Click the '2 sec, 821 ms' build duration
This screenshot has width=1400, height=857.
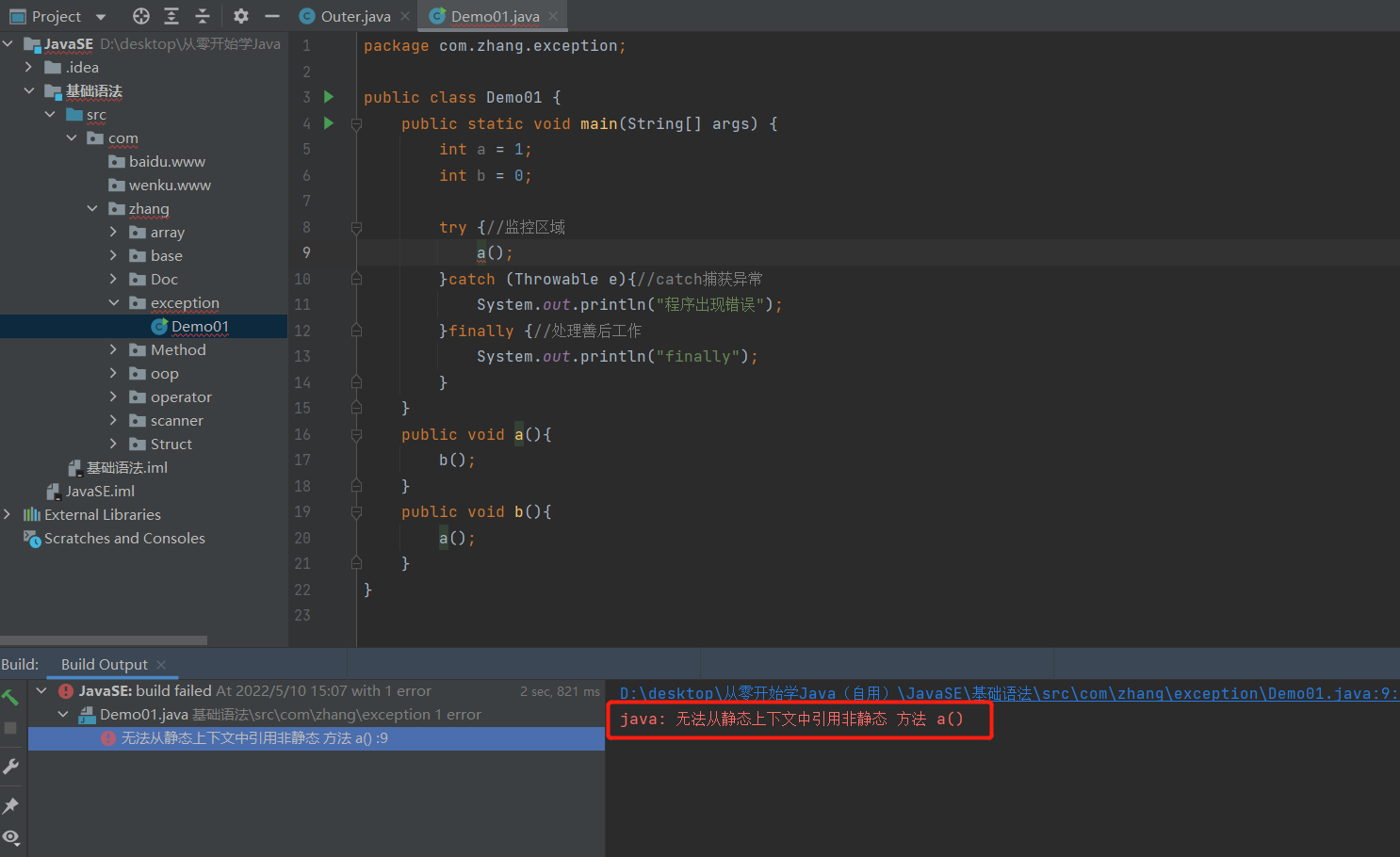(560, 691)
